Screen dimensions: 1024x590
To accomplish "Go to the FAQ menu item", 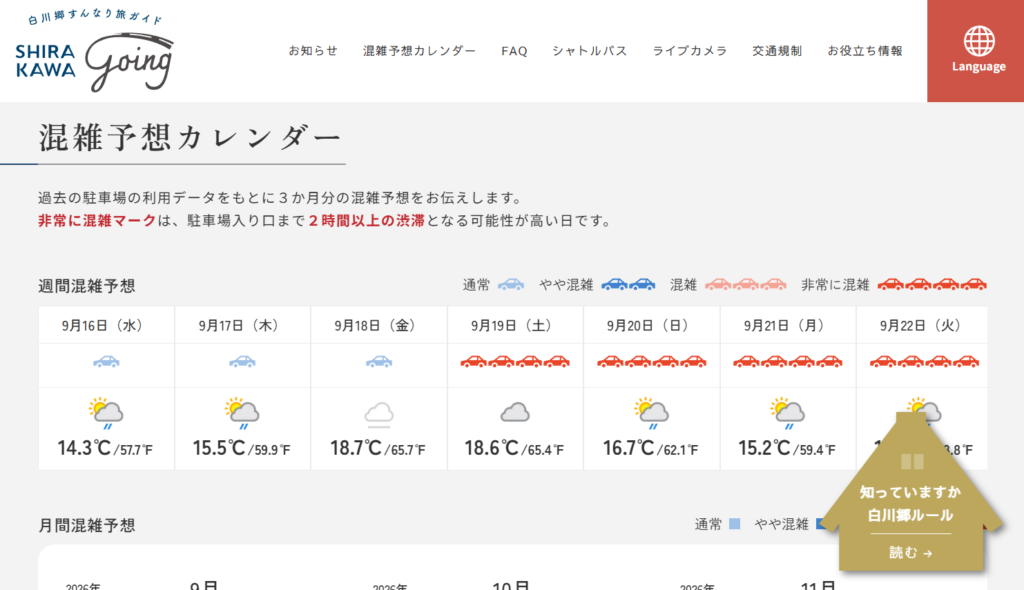I will click(x=515, y=51).
